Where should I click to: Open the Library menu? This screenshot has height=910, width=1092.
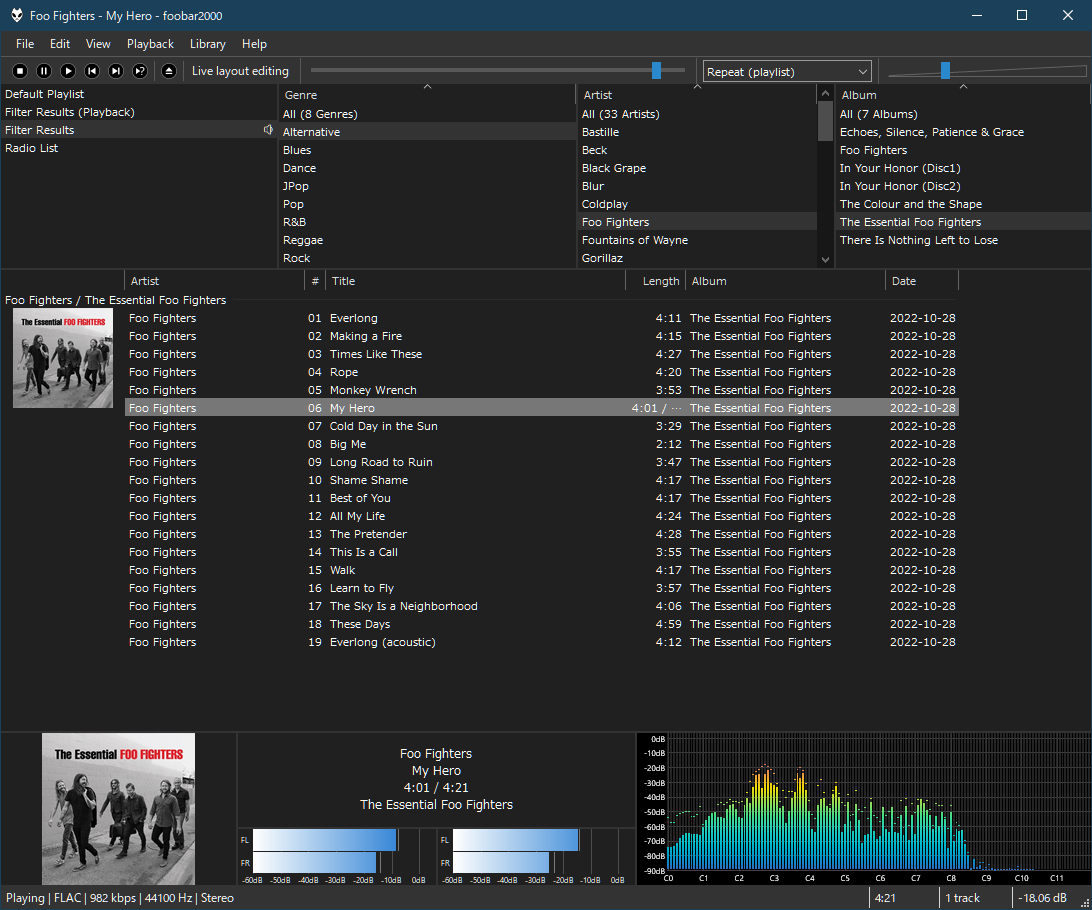pyautogui.click(x=208, y=44)
